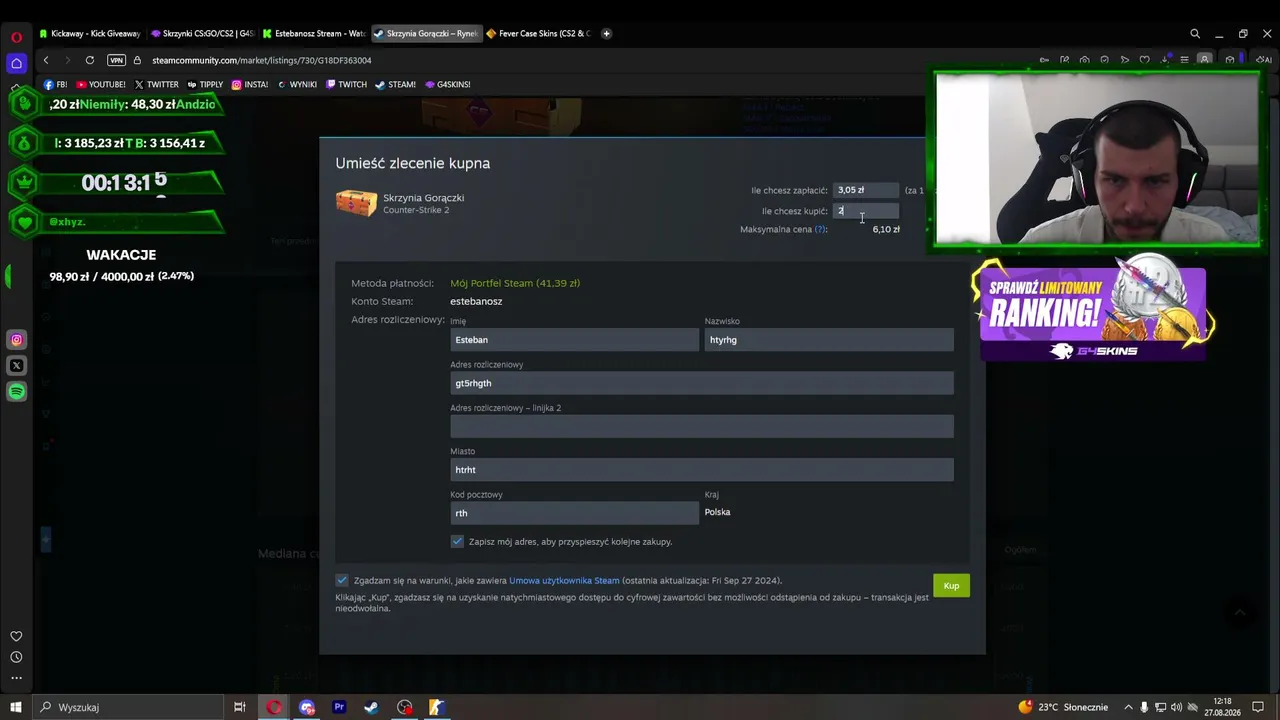Open the sidebar heart bookmarks icon
Image resolution: width=1280 pixels, height=720 pixels.
[16, 636]
